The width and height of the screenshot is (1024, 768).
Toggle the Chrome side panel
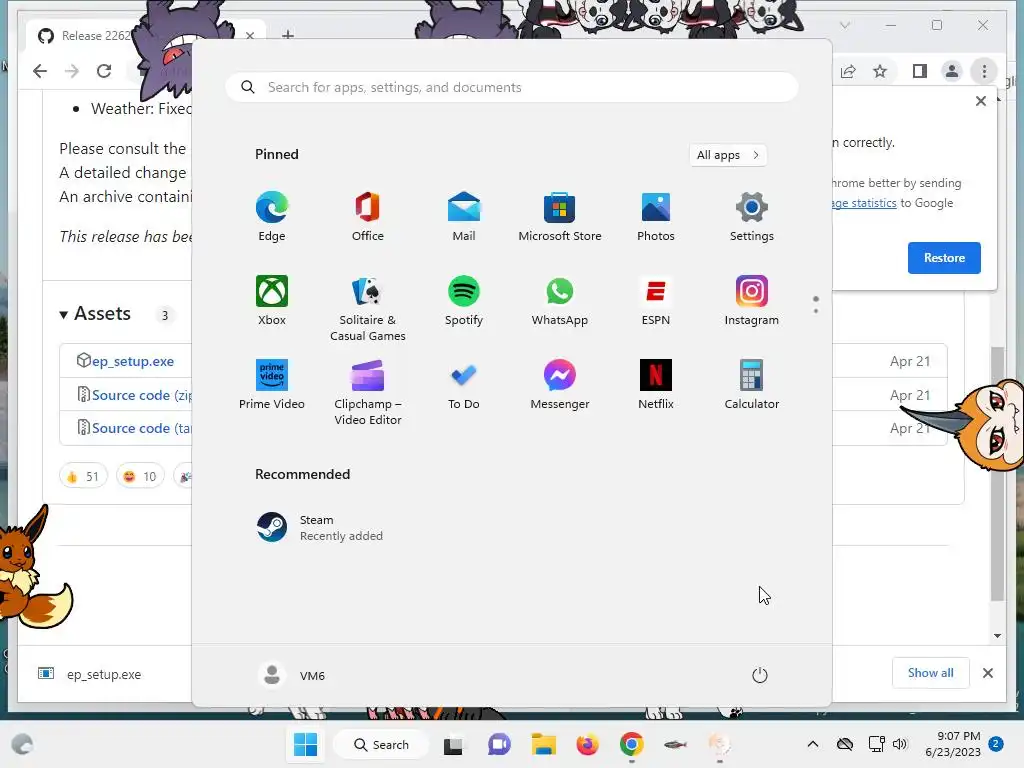[920, 71]
